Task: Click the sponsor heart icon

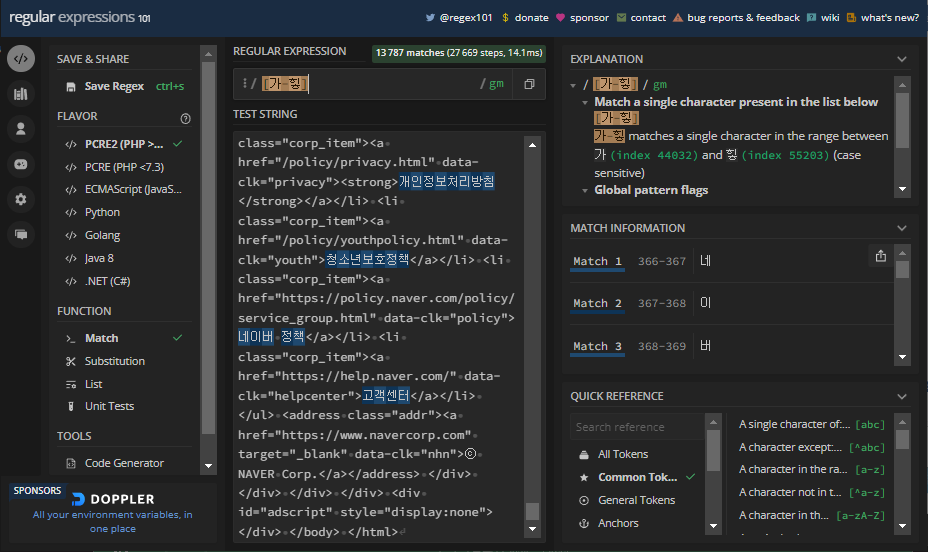Action: coord(560,18)
